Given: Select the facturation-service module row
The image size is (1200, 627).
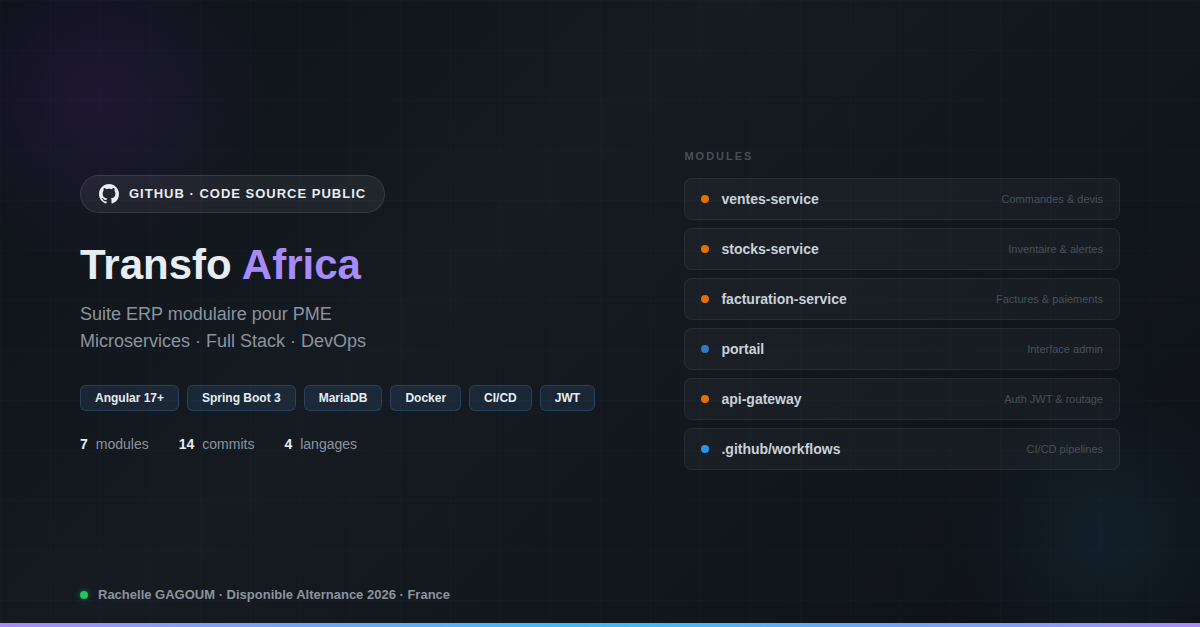Looking at the screenshot, I should [x=902, y=299].
